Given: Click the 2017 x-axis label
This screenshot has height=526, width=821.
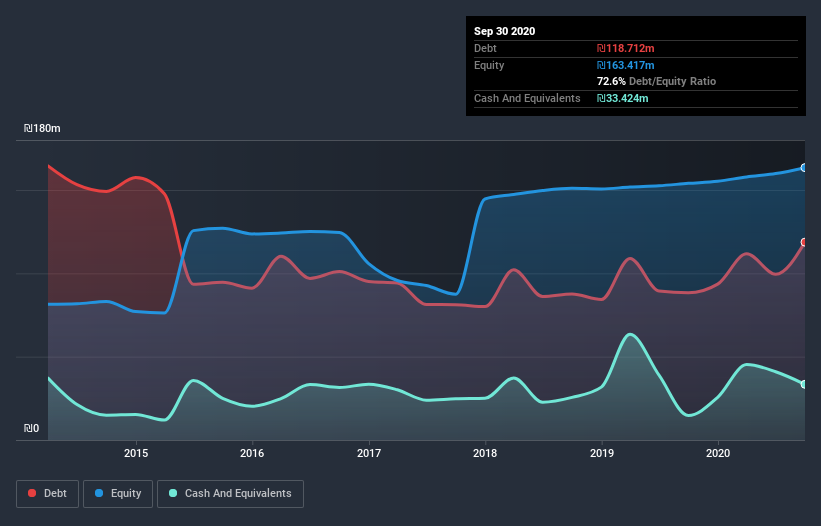Looking at the screenshot, I should (x=369, y=453).
